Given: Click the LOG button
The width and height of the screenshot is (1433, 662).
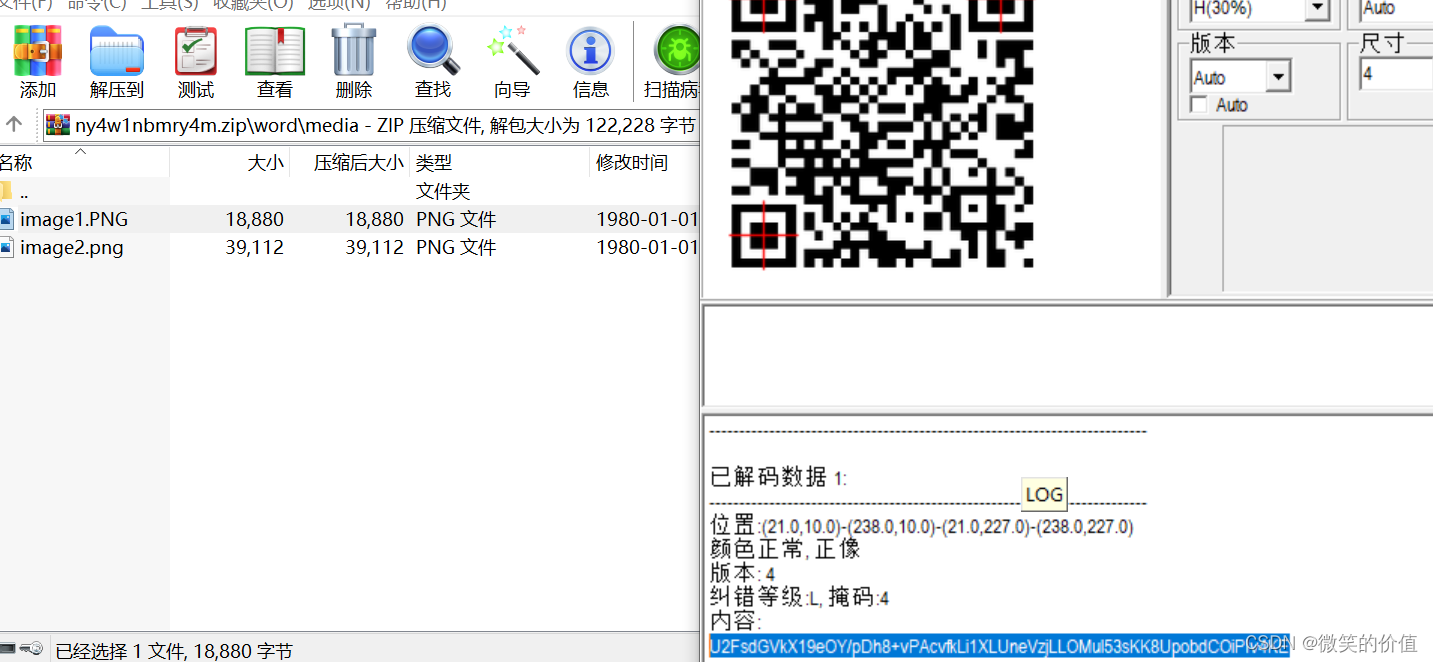Looking at the screenshot, I should pos(1044,494).
